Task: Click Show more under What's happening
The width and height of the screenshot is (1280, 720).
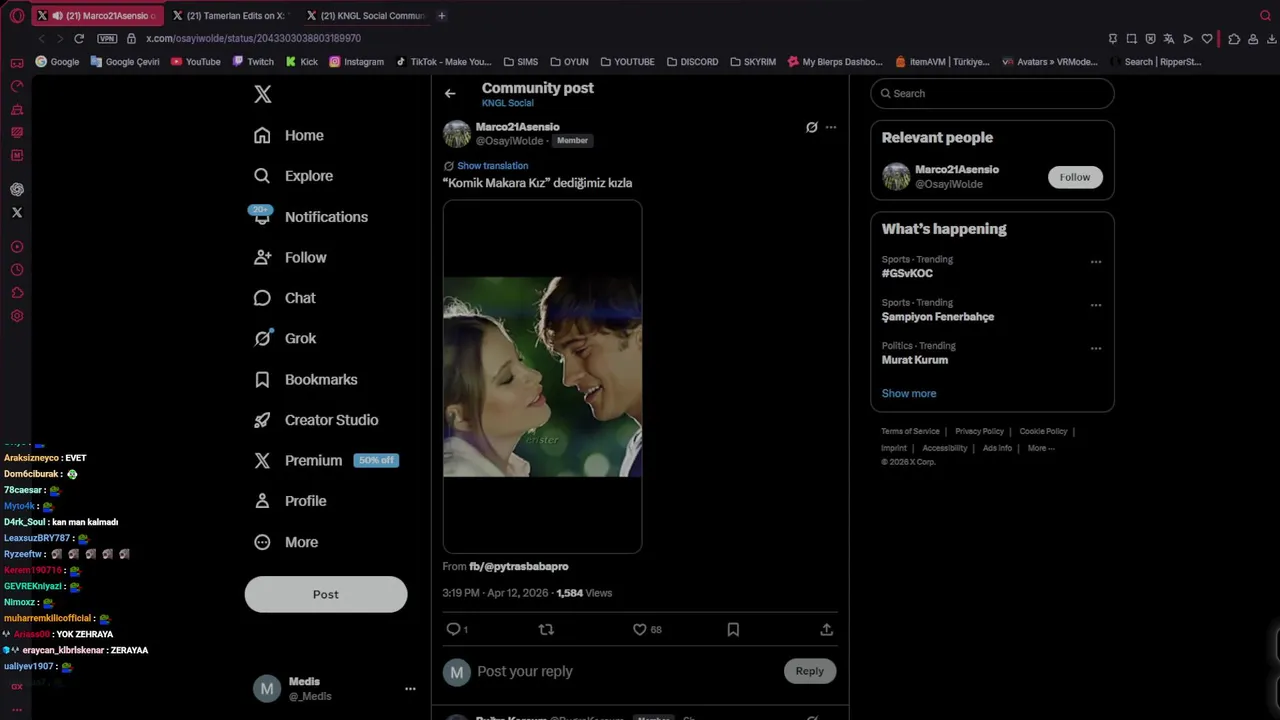Action: 909,393
